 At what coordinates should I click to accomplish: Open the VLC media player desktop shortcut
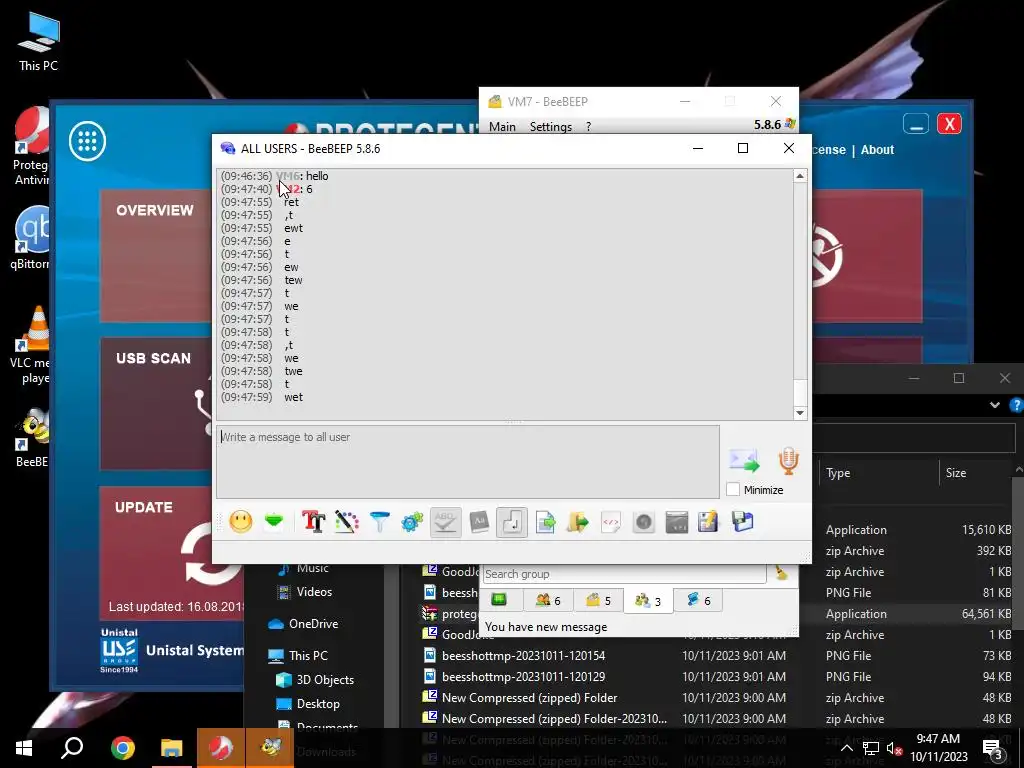(31, 345)
